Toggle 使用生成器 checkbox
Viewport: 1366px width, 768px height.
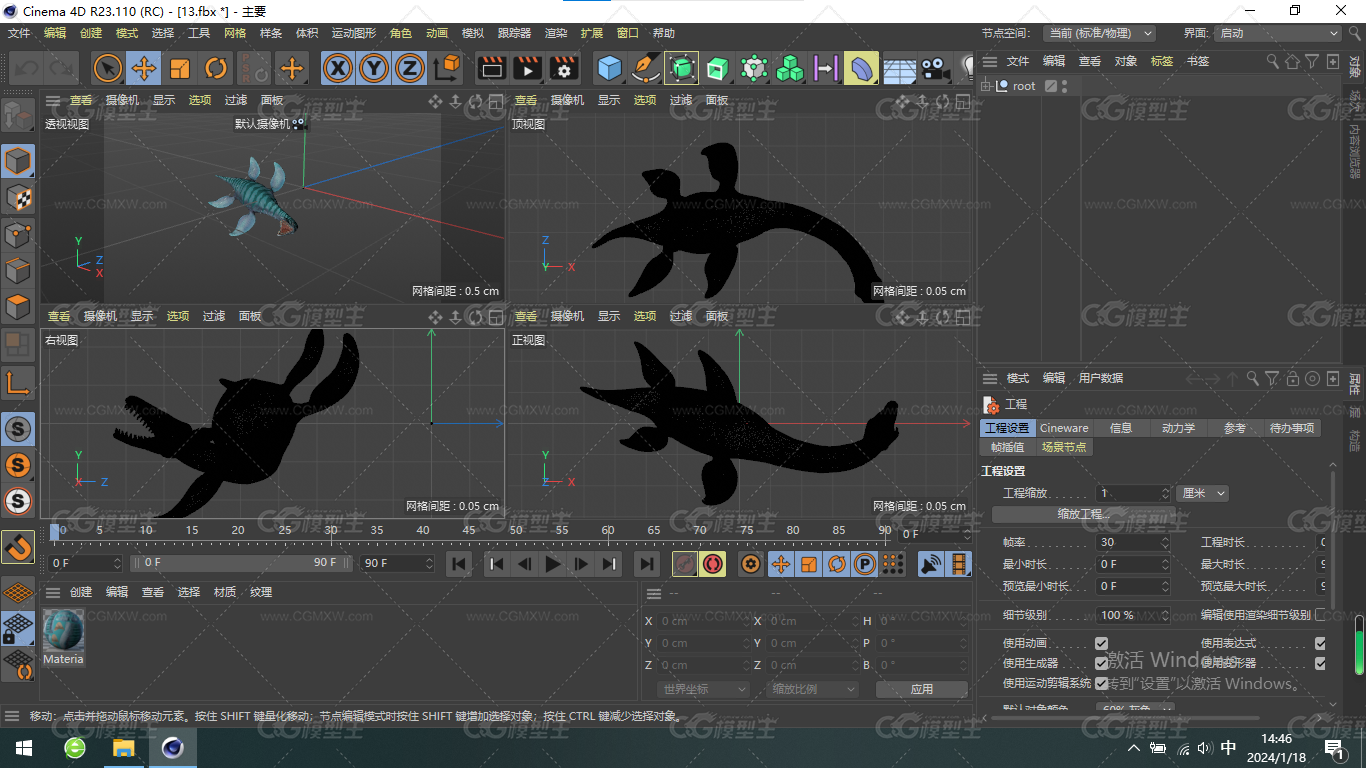[1102, 663]
